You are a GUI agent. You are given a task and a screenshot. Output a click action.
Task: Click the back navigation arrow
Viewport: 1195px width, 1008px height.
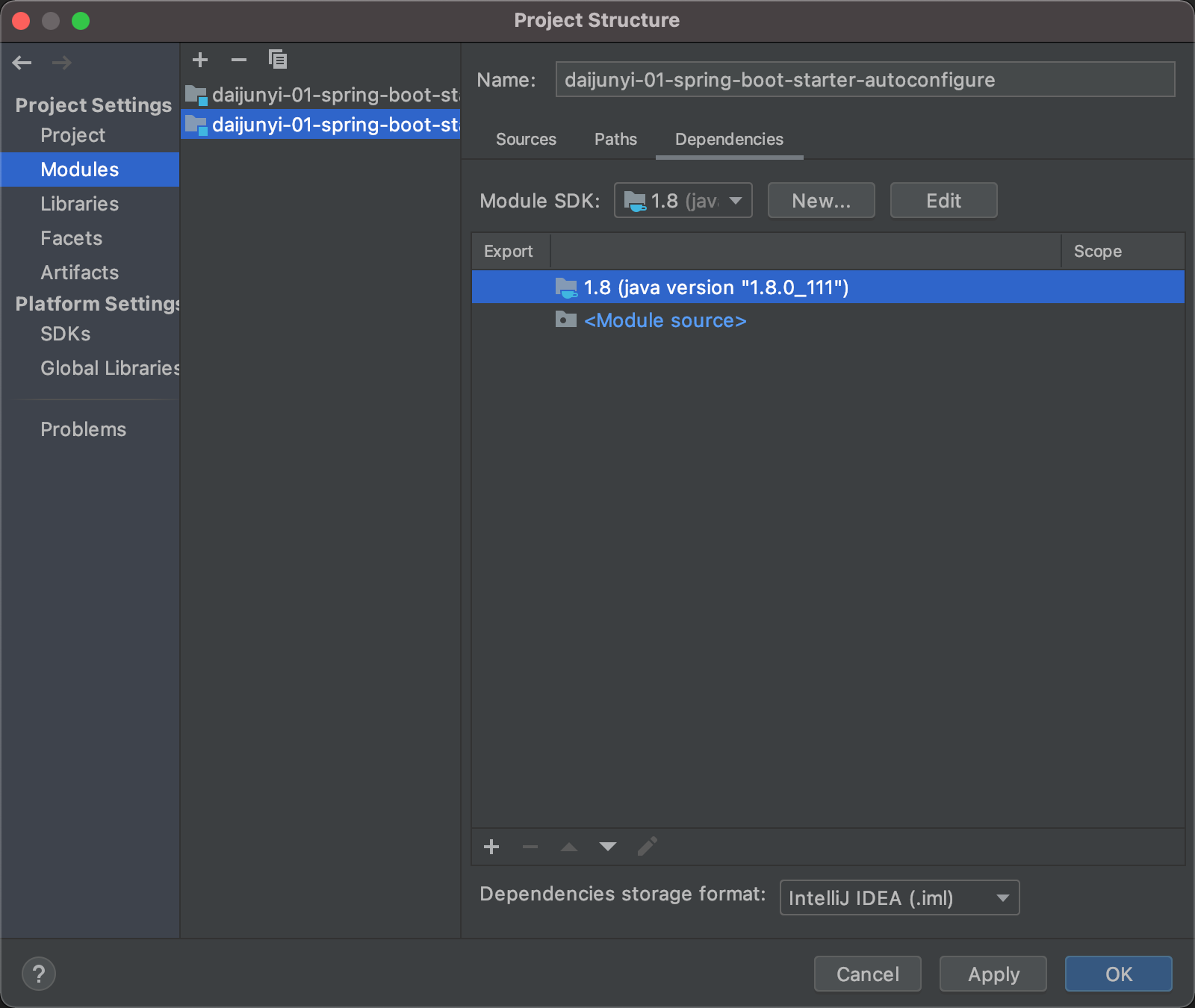click(x=22, y=63)
